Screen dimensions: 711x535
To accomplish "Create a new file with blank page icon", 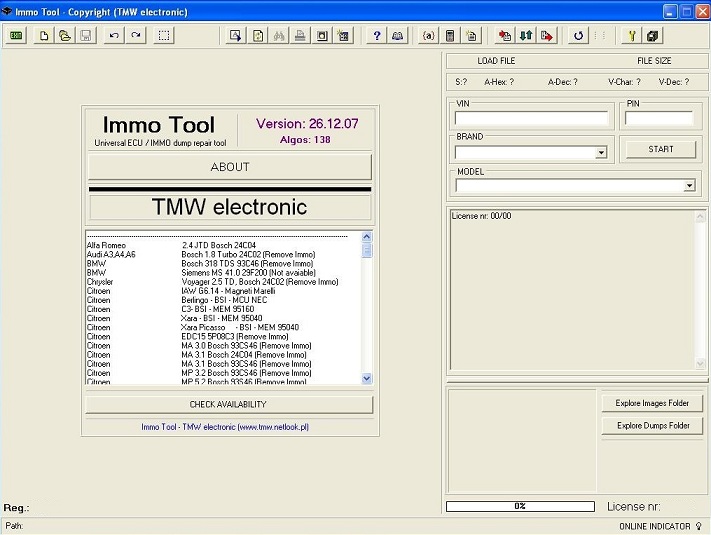I will [x=44, y=36].
